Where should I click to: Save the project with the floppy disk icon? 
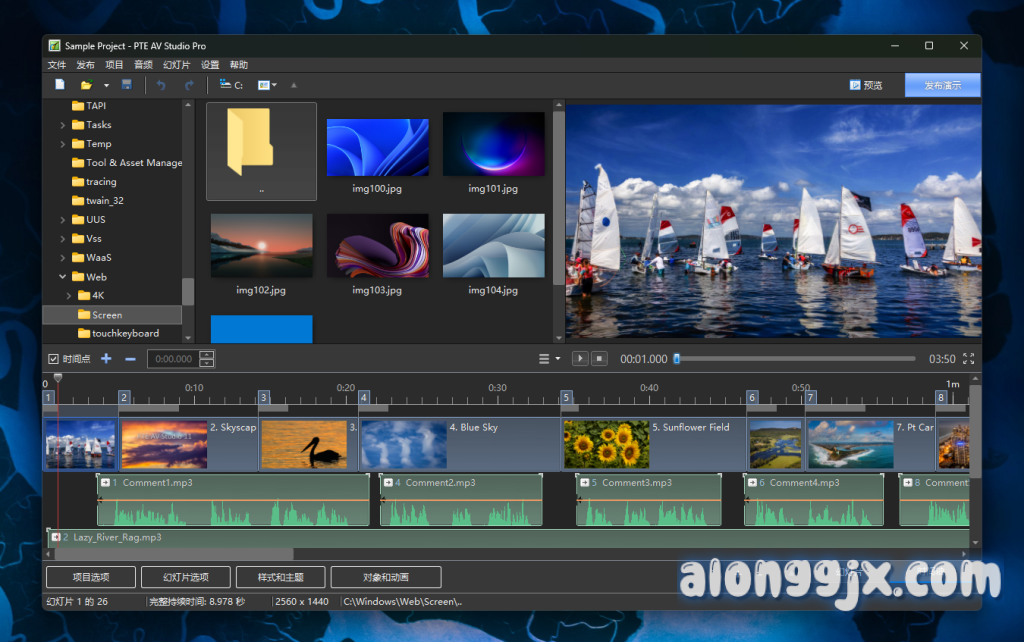[x=126, y=85]
